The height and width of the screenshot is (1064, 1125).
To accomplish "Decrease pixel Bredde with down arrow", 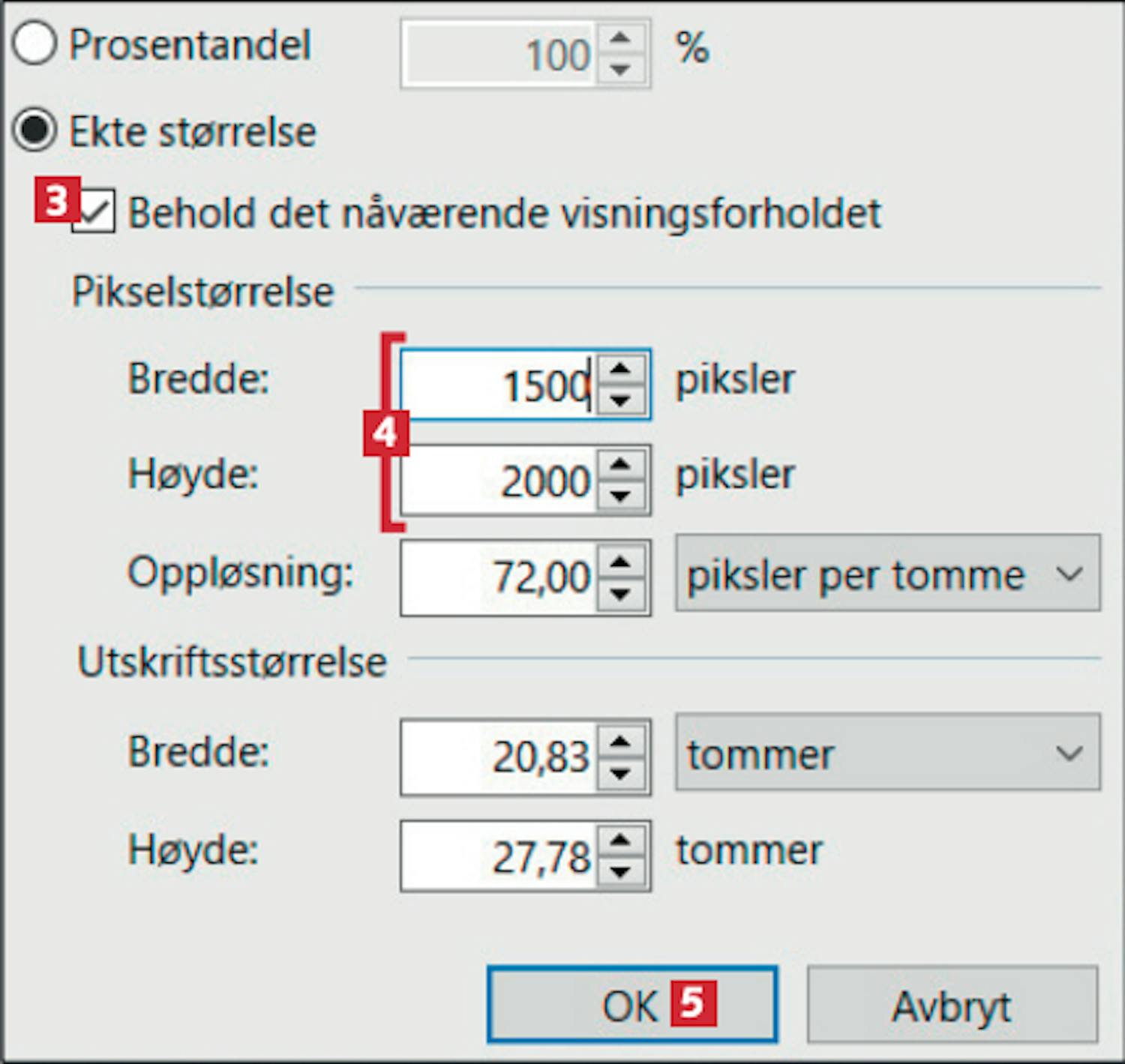I will (620, 400).
